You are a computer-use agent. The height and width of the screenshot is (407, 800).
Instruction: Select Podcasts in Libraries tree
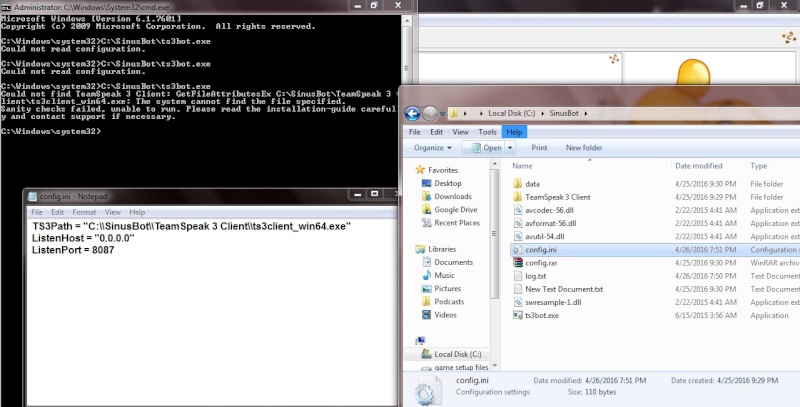(x=449, y=302)
